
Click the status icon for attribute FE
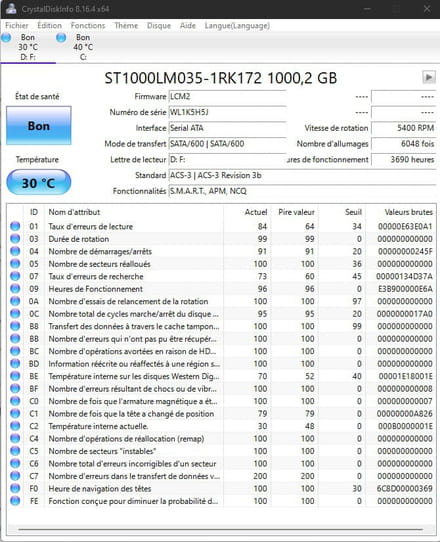pos(15,501)
